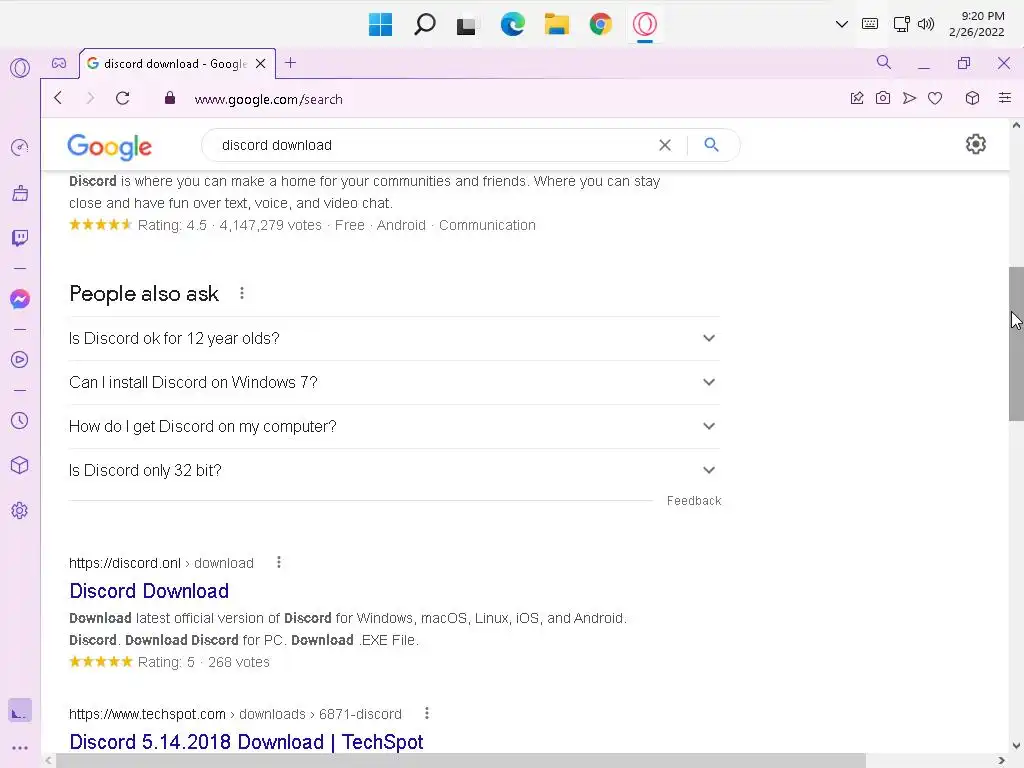View site security lock icon
The height and width of the screenshot is (768, 1024).
click(x=170, y=99)
